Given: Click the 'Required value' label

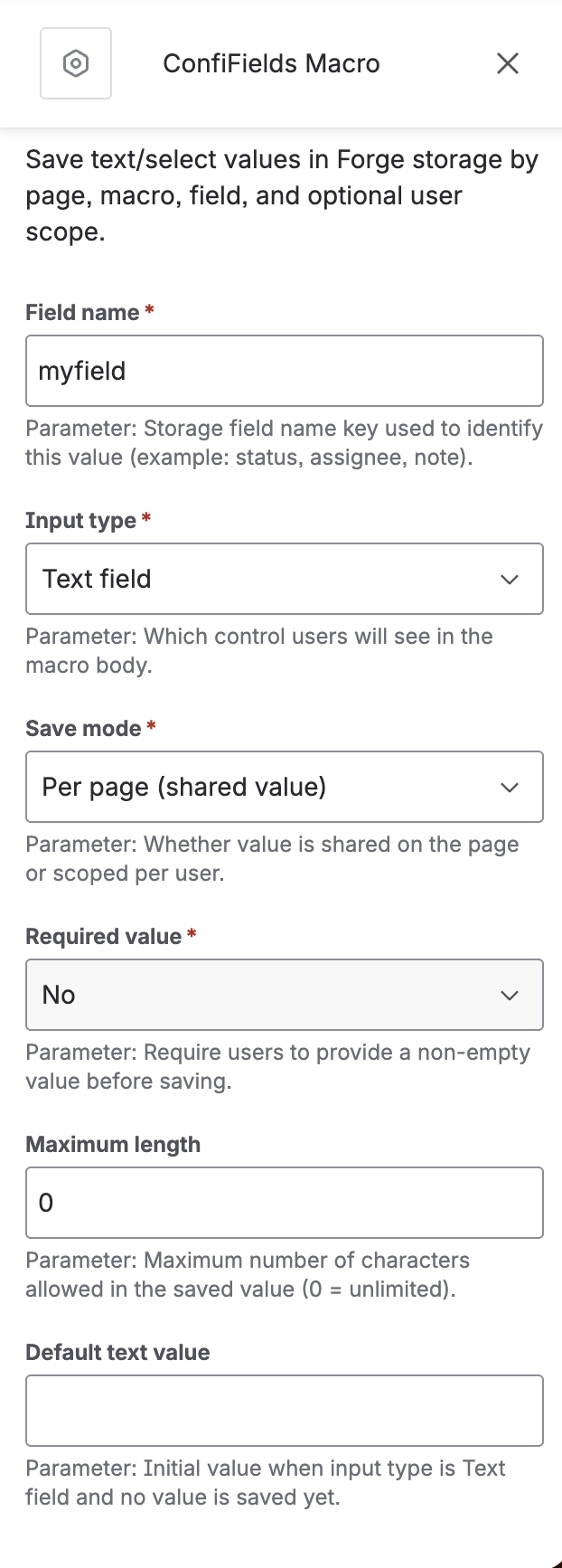Looking at the screenshot, I should (x=103, y=937).
